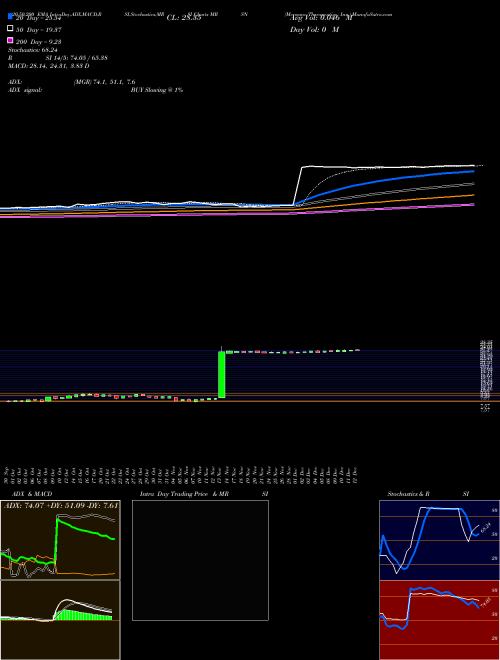Open the red RSI chart thumbnail
Viewport: 500px width, 660px height.
pos(439,620)
